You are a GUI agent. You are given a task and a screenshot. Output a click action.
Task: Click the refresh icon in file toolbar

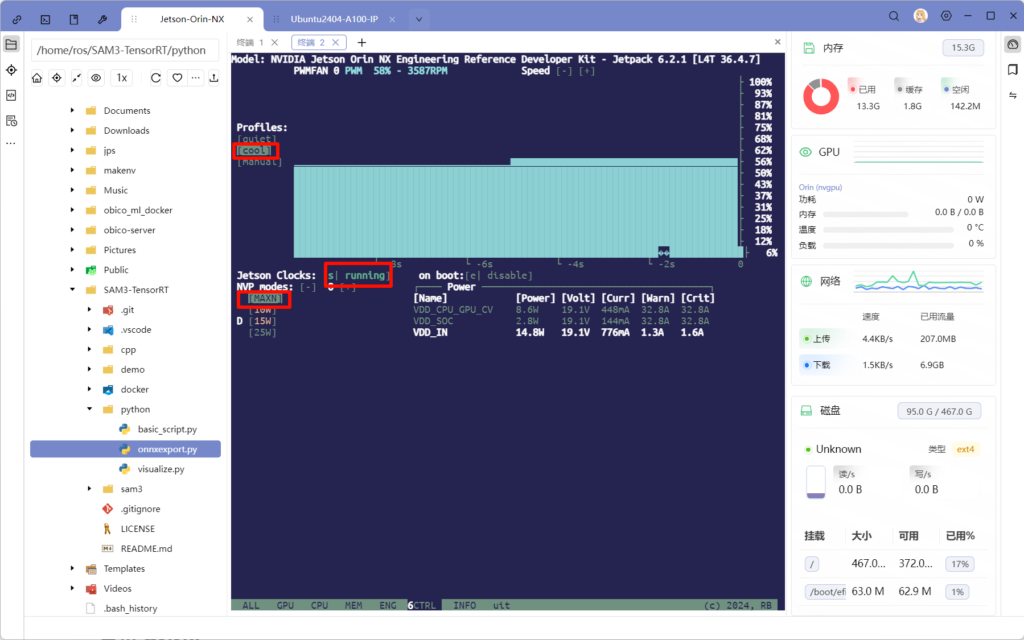155,78
